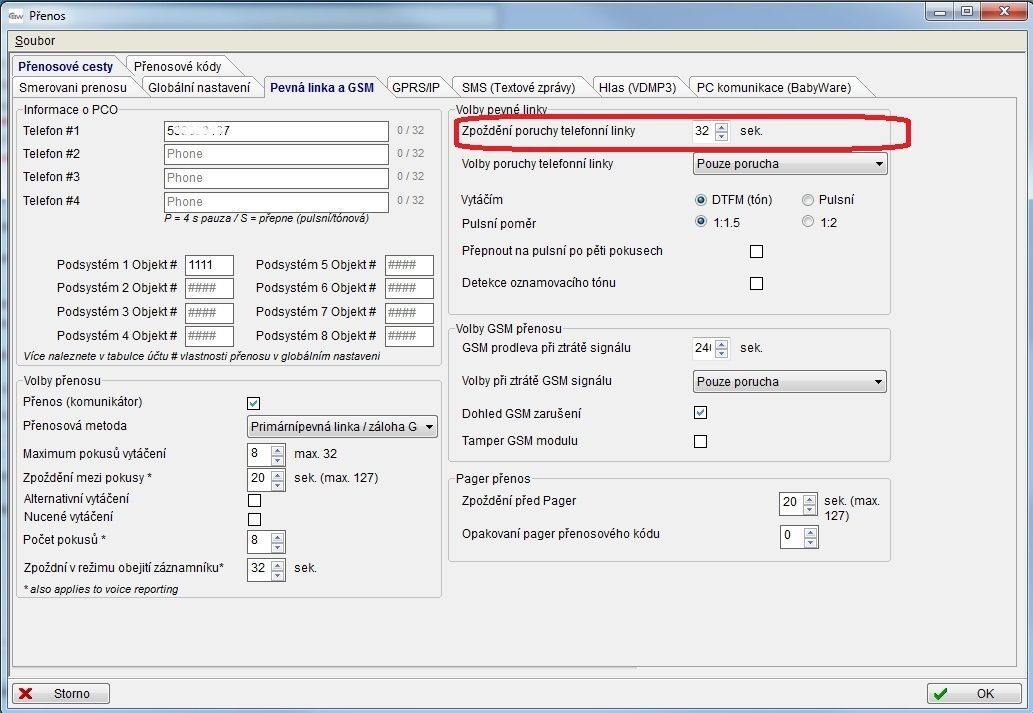This screenshot has width=1033, height=713.
Task: Enable Detekce oznamovacího tónu checkbox
Action: tap(756, 283)
